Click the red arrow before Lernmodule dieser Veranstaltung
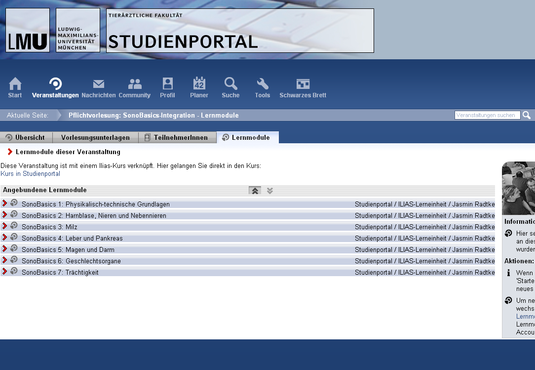535x370 pixels. point(10,152)
